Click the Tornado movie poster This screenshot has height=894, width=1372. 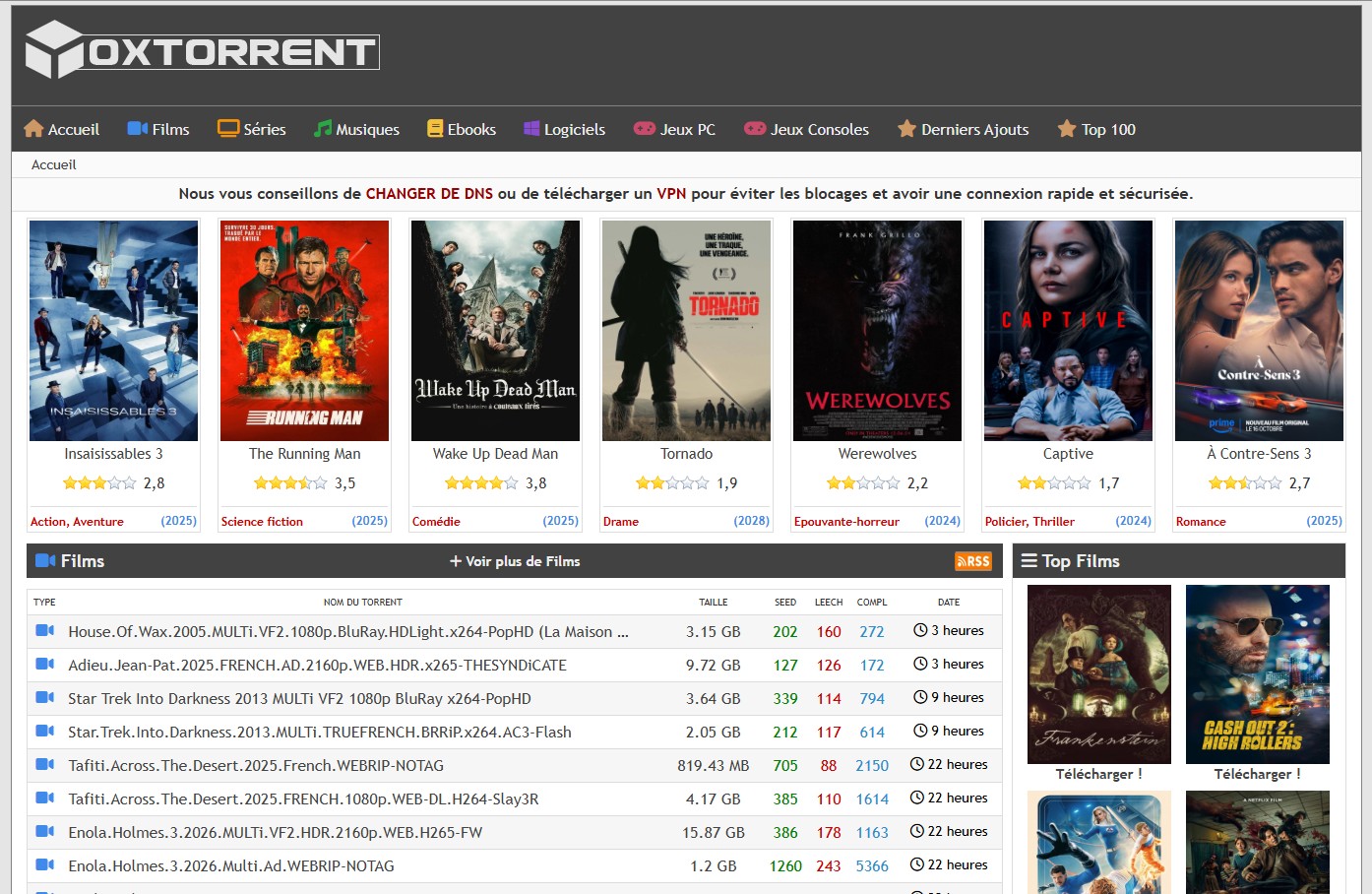pos(687,331)
